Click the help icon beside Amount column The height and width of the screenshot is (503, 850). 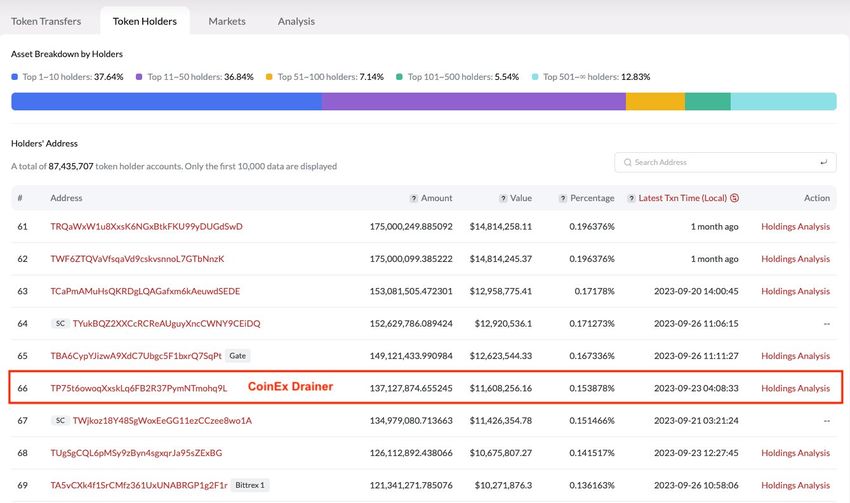pos(414,198)
